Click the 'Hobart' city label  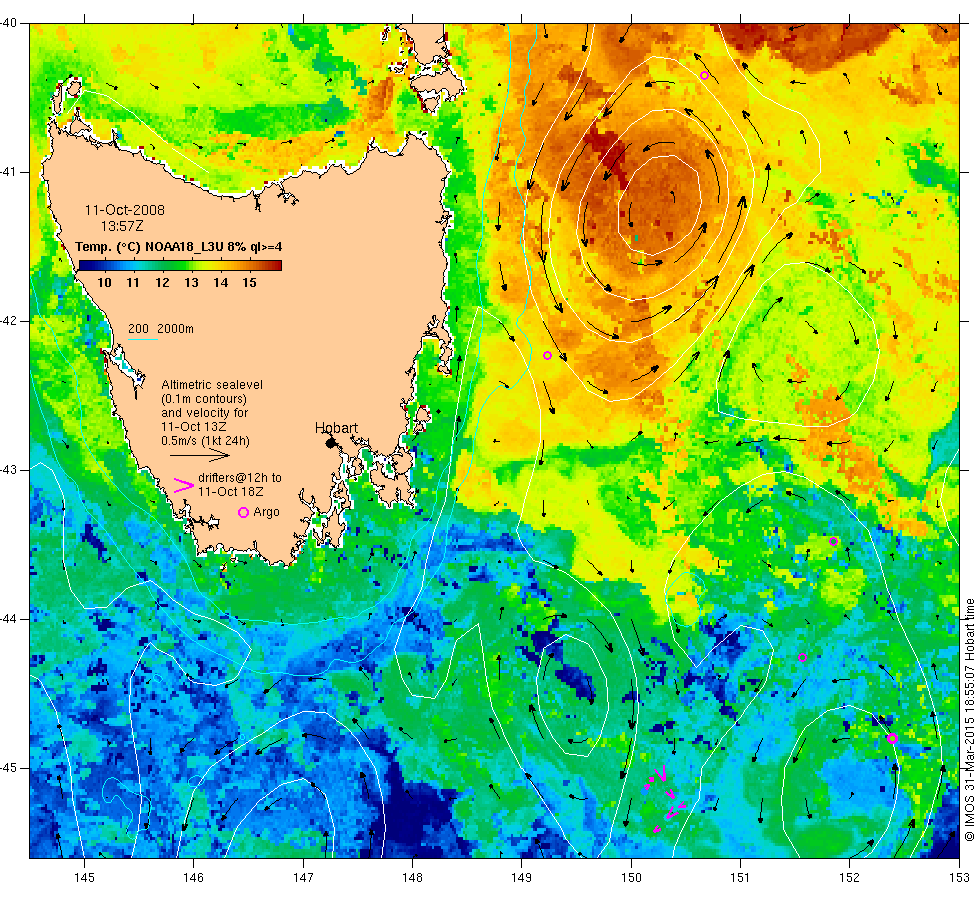(336, 428)
